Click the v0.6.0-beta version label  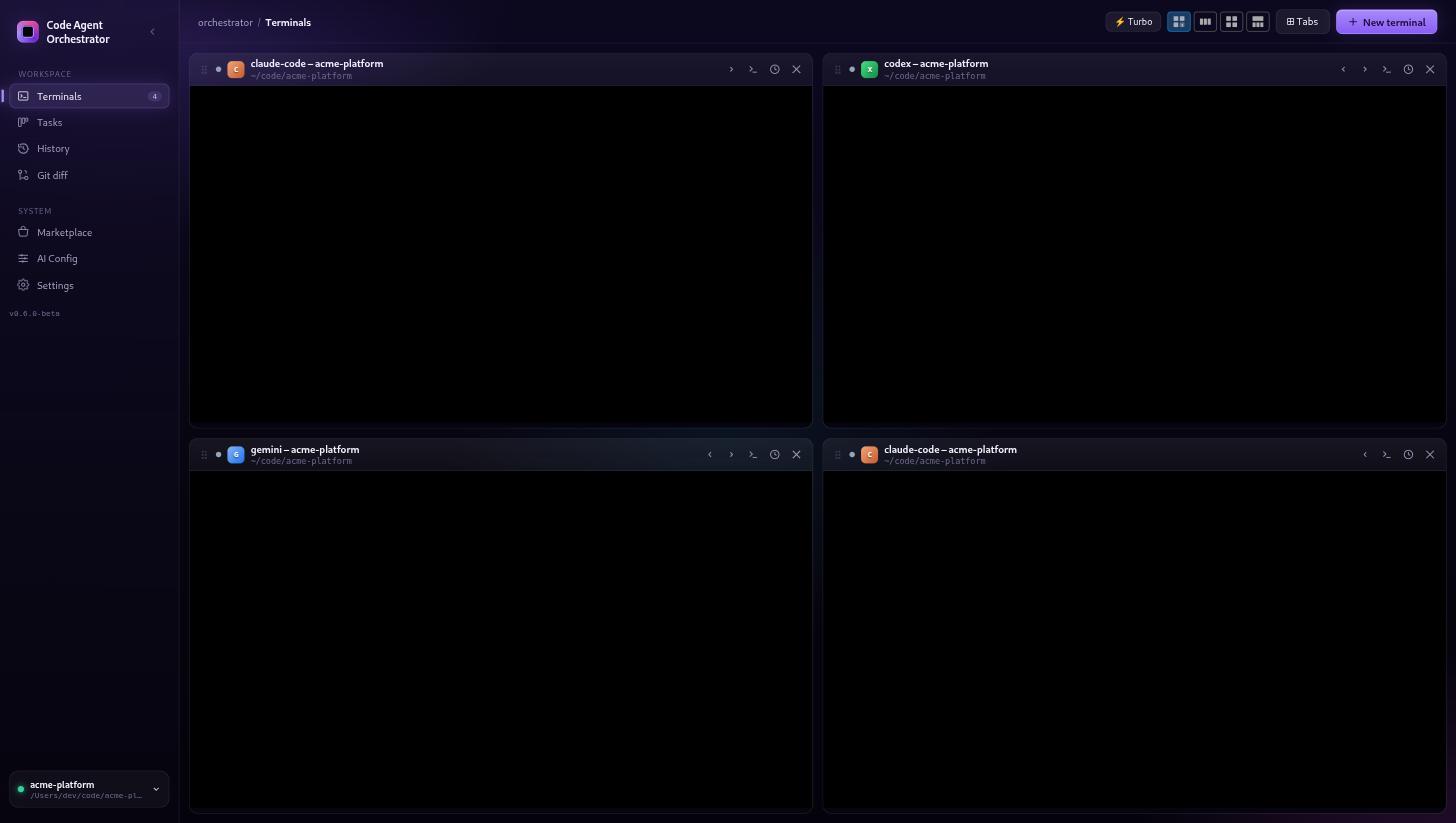[35, 314]
